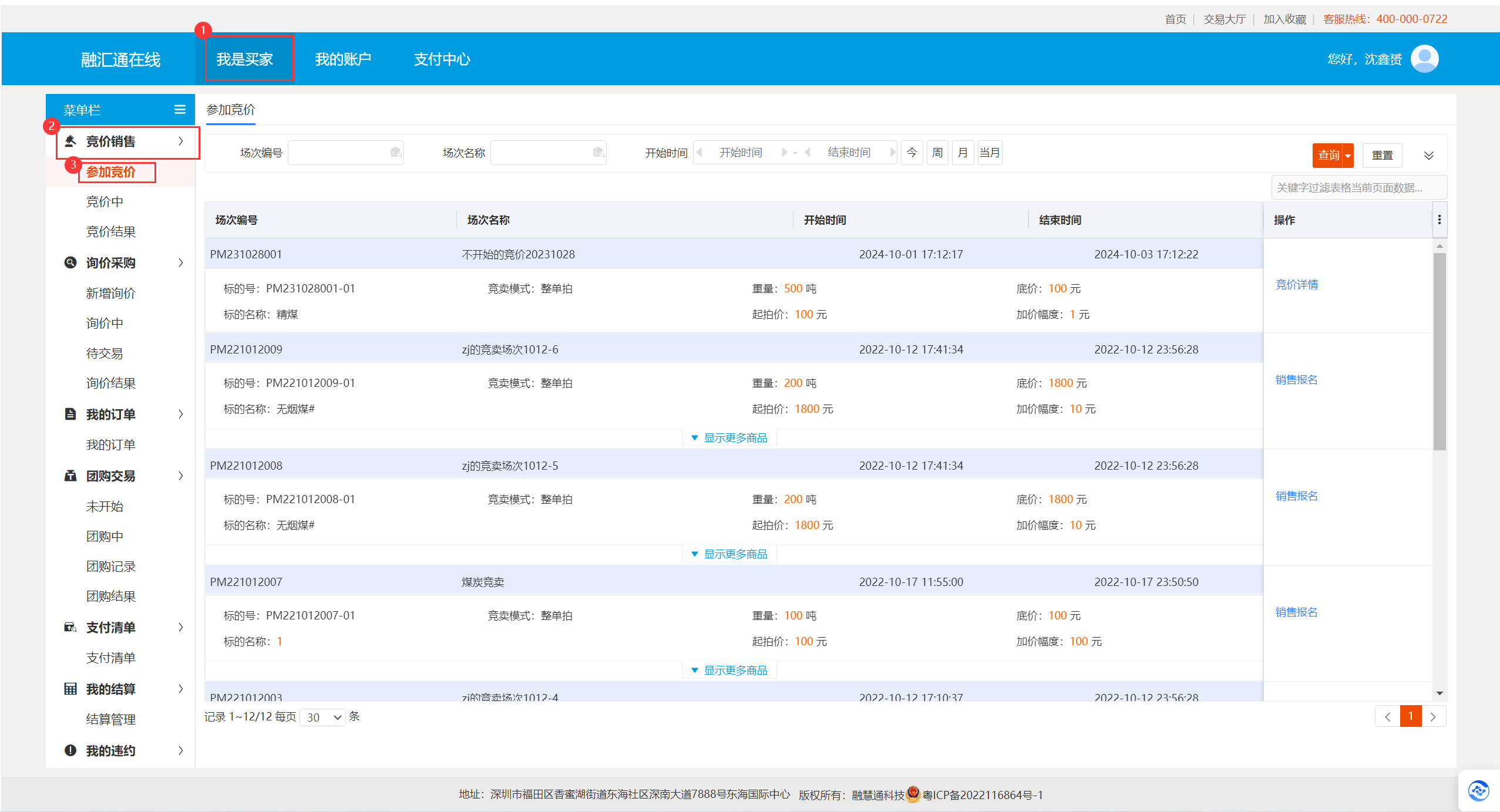Viewport: 1500px width, 812px height.
Task: Open 我的账户 top menu
Action: [x=343, y=59]
